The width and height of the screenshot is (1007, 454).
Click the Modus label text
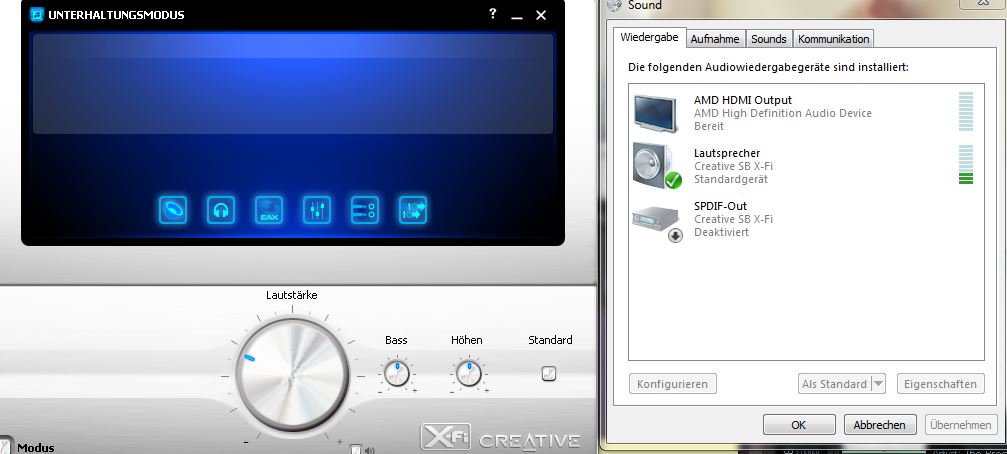(x=36, y=448)
